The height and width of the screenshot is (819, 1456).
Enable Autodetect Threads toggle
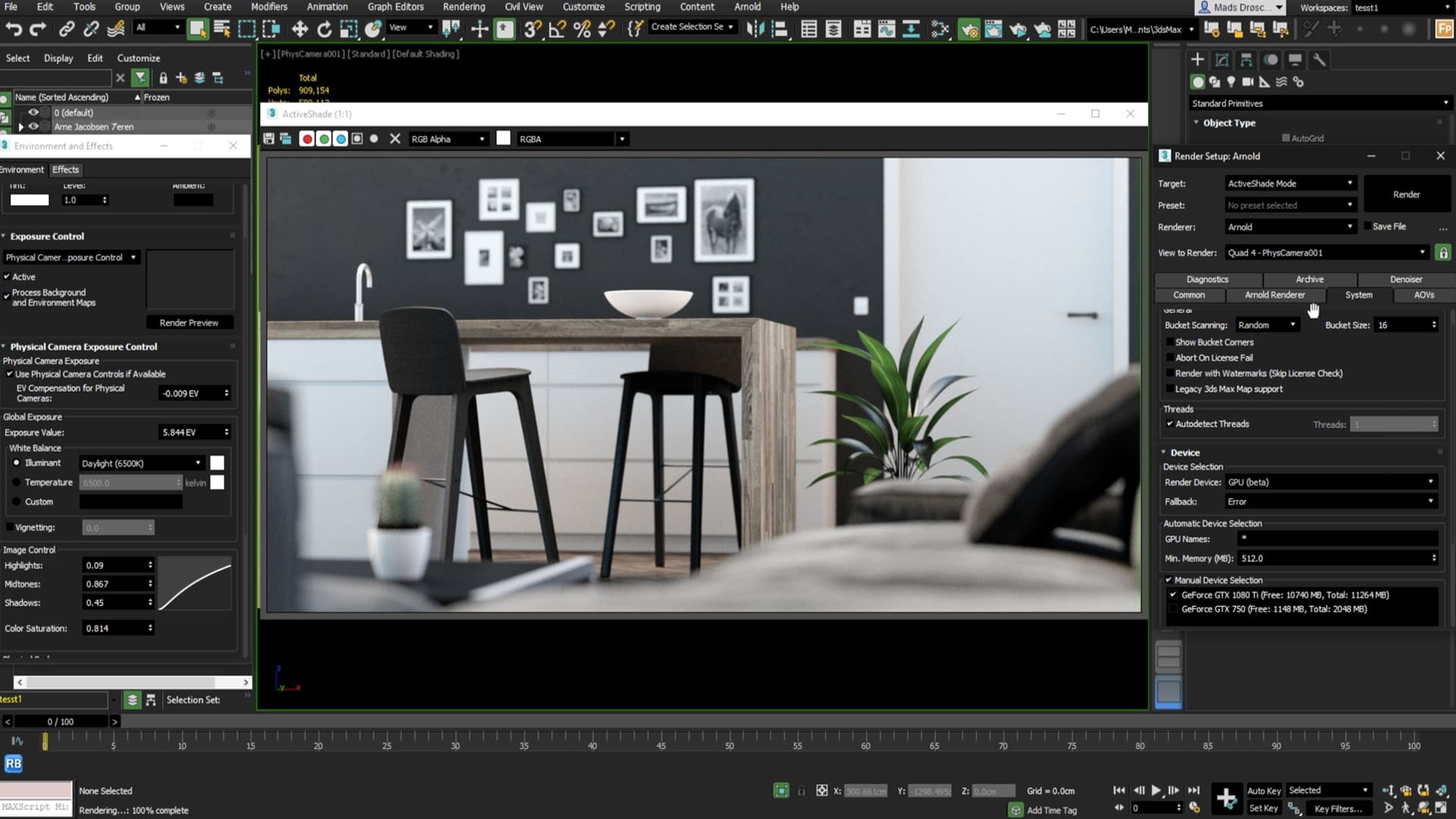click(1172, 423)
